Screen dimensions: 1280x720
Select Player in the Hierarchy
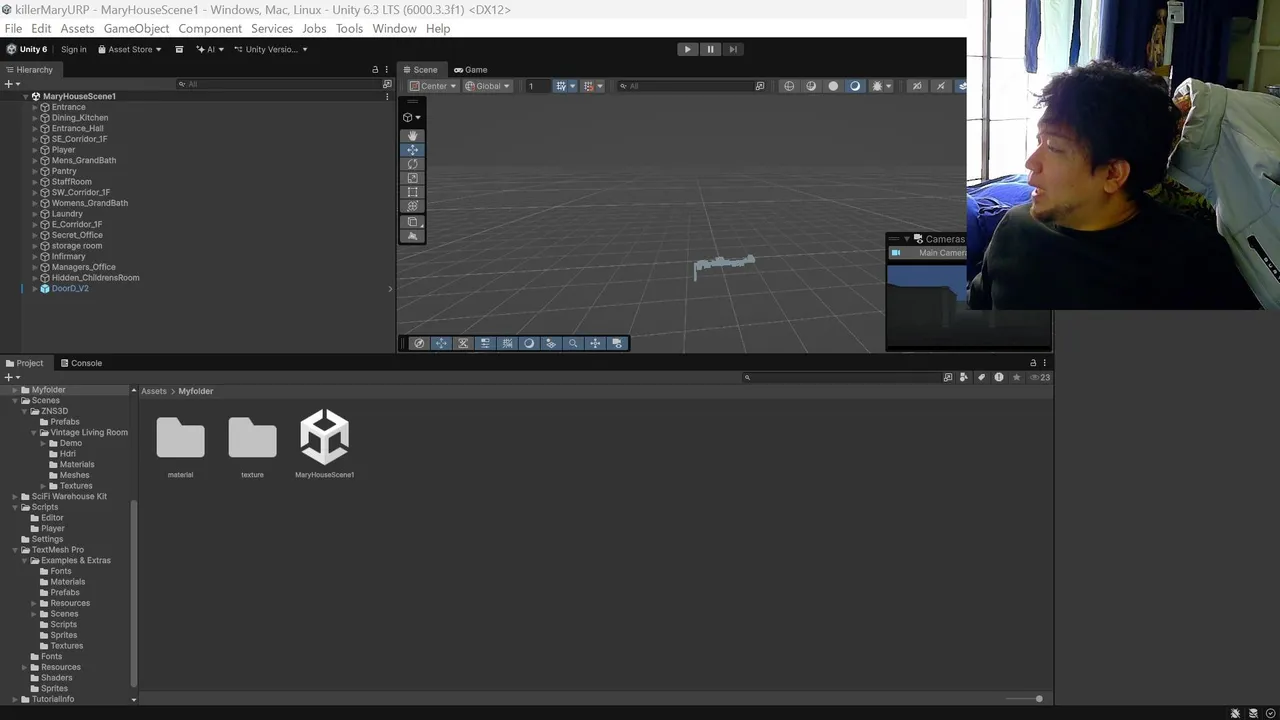(x=63, y=150)
